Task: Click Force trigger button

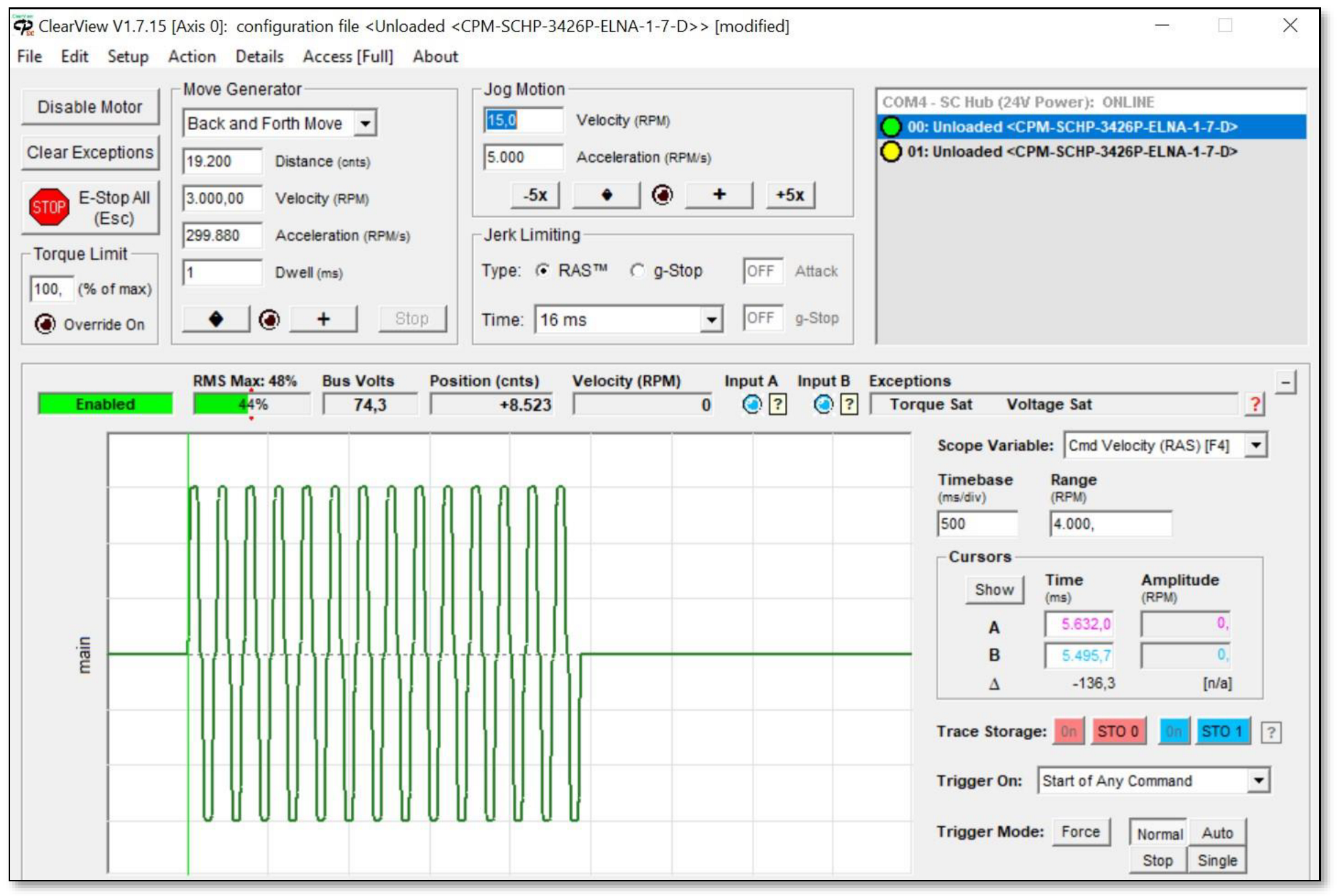Action: click(1081, 832)
